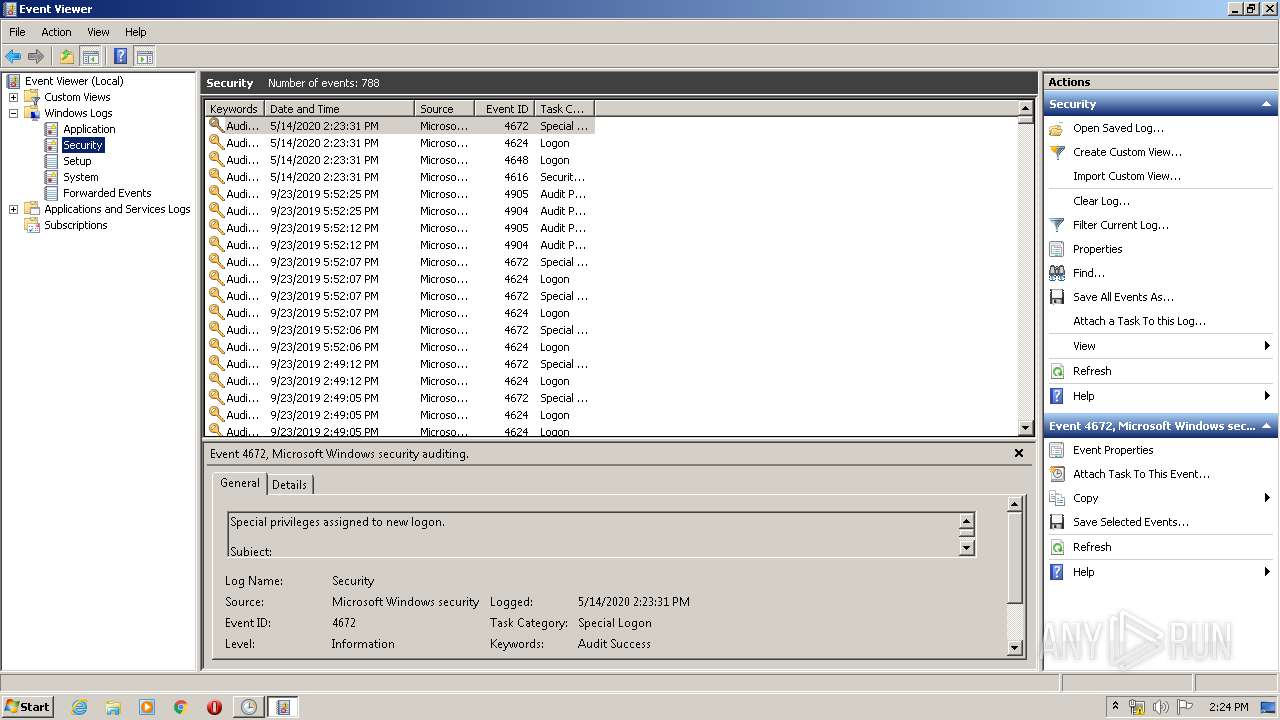Select event 4616 row
1280x720 pixels.
coord(400,177)
